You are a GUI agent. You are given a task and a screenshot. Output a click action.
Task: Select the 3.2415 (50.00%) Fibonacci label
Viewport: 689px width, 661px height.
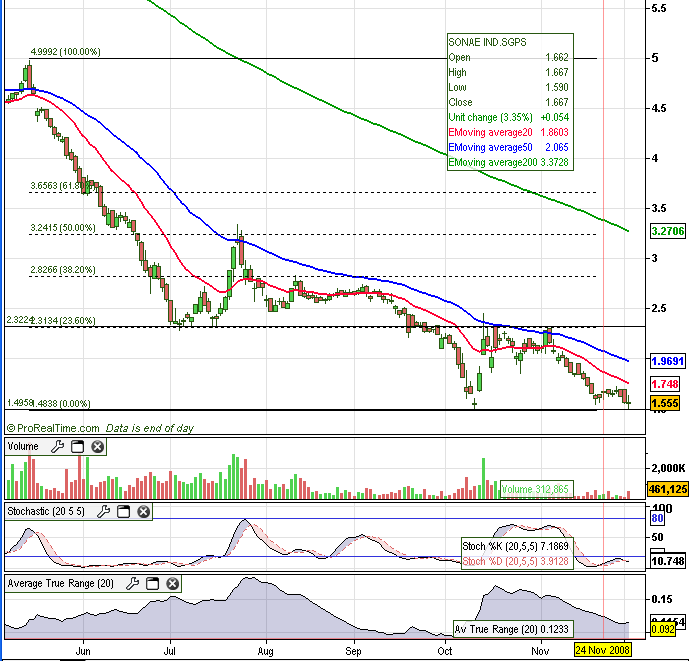[x=63, y=228]
